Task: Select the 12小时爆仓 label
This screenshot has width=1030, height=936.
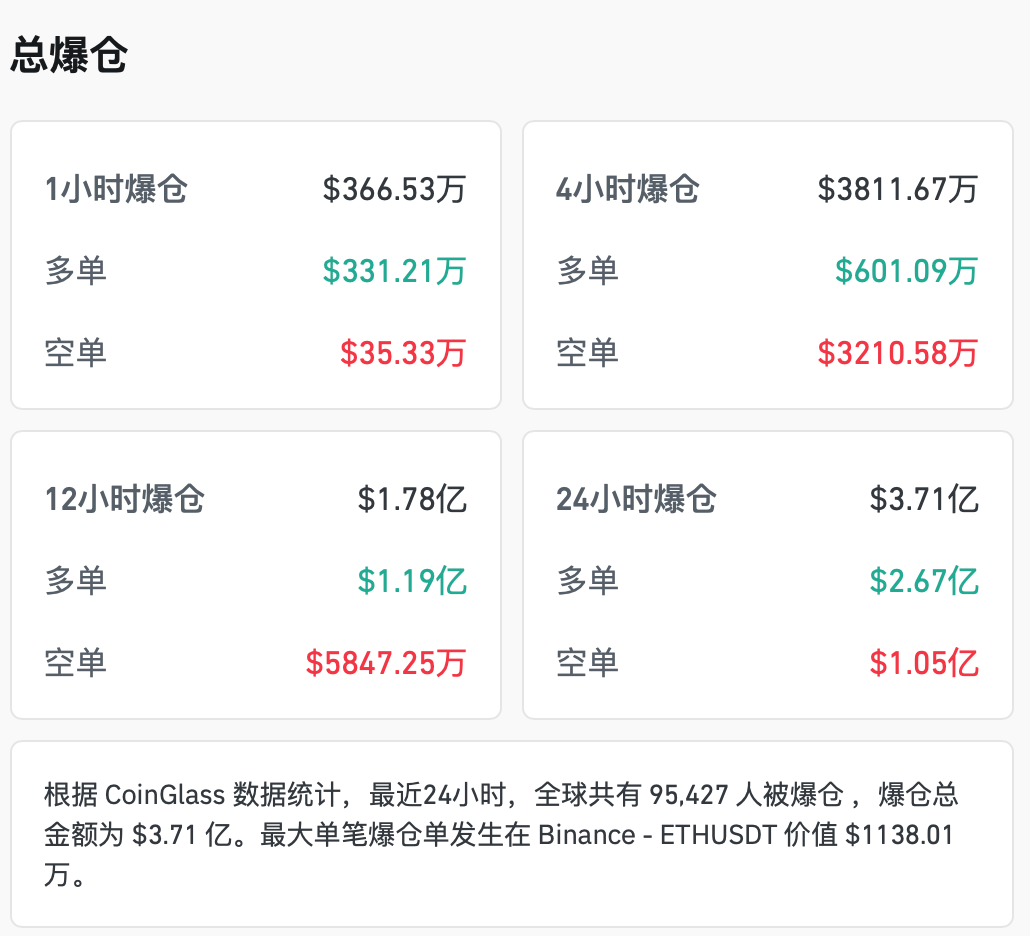Action: [125, 499]
